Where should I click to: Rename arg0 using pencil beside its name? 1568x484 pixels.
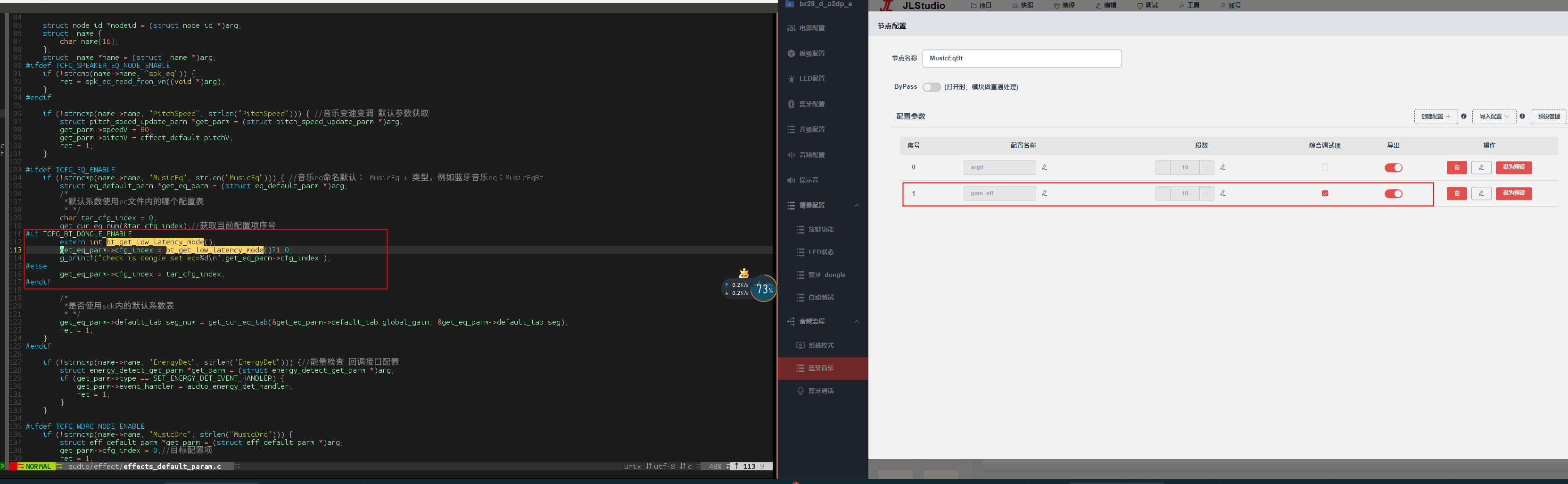pos(1045,167)
